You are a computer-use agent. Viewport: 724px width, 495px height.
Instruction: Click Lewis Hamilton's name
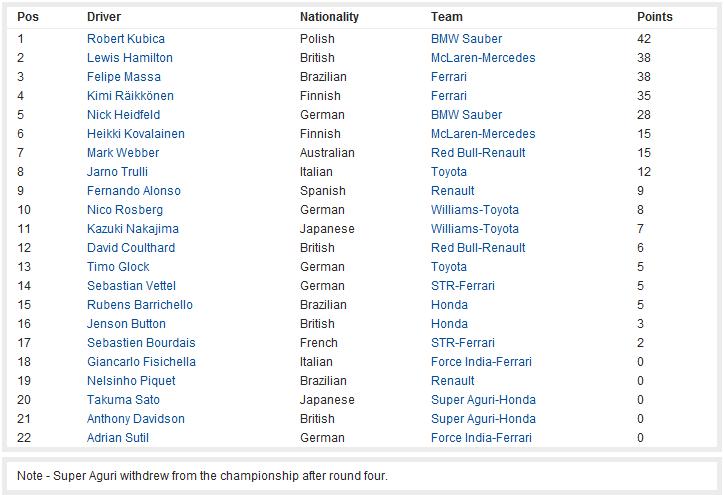(130, 58)
